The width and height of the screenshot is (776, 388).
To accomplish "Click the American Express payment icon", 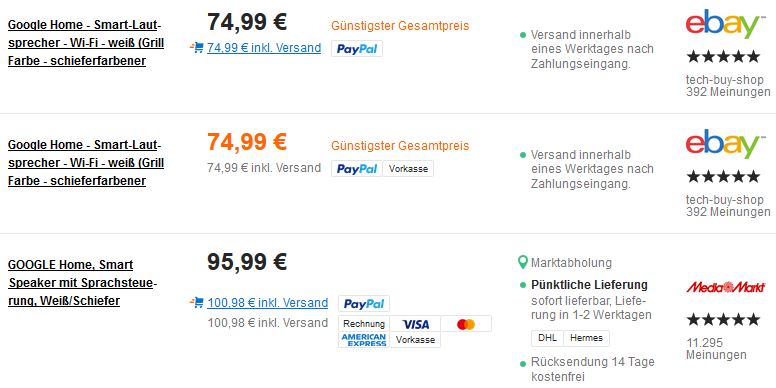I will pos(364,340).
